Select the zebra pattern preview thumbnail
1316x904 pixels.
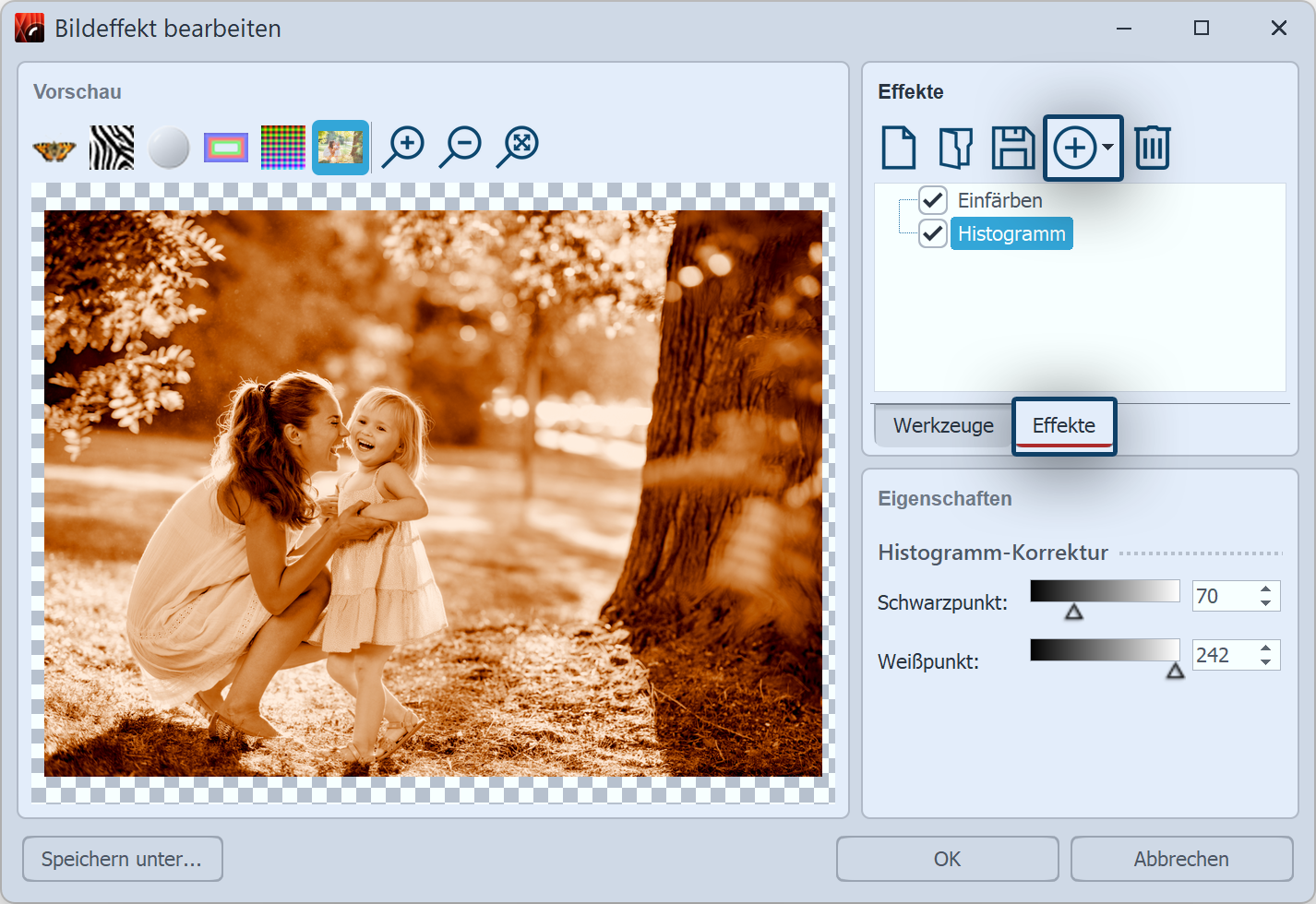pyautogui.click(x=111, y=146)
